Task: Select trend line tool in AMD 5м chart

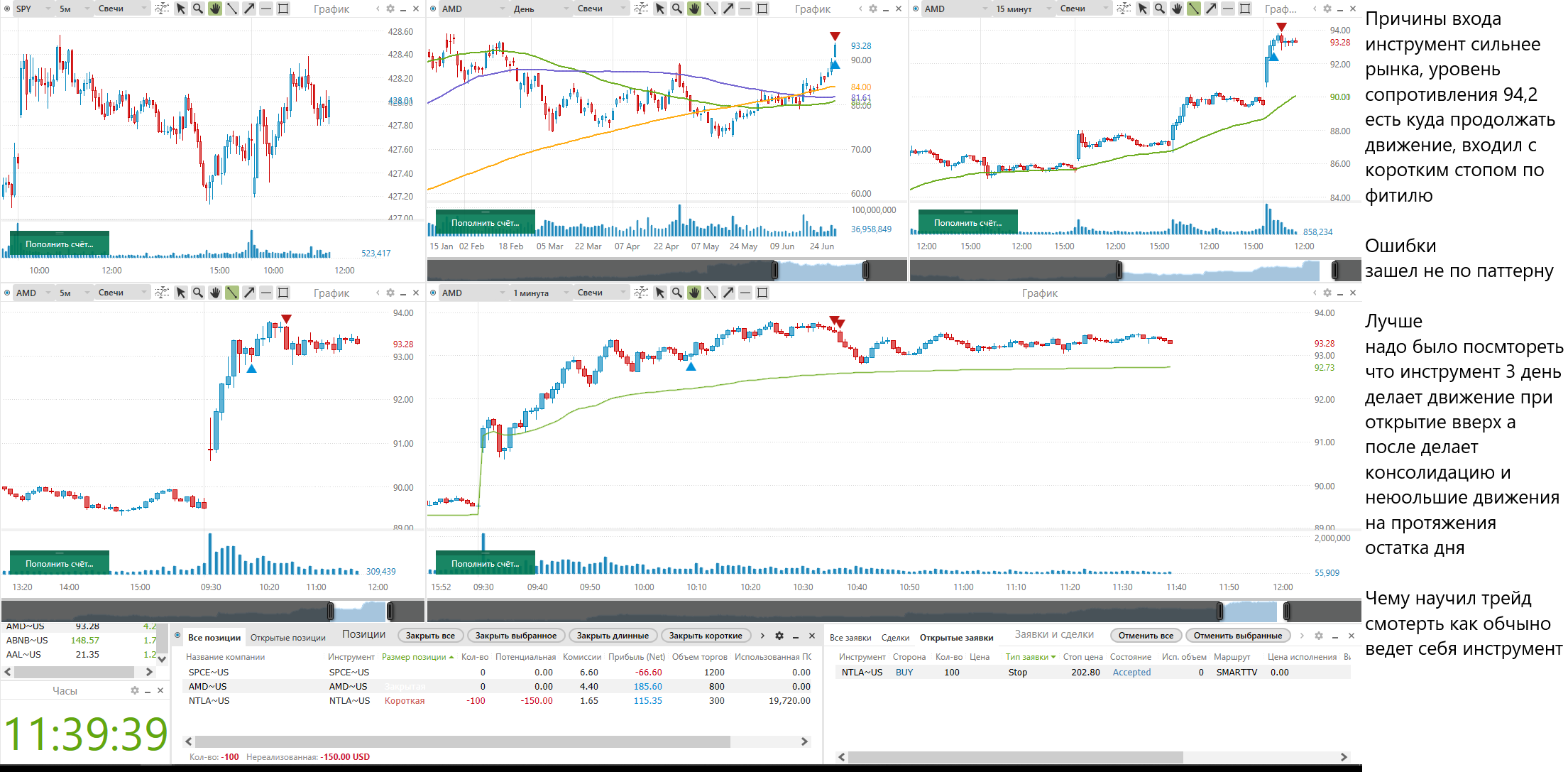Action: pos(232,293)
